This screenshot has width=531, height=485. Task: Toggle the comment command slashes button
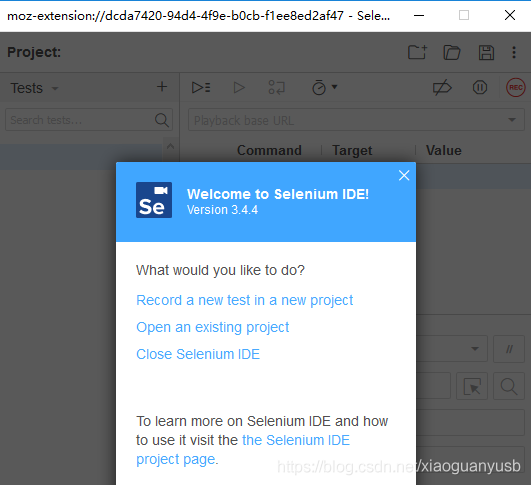[x=509, y=349]
